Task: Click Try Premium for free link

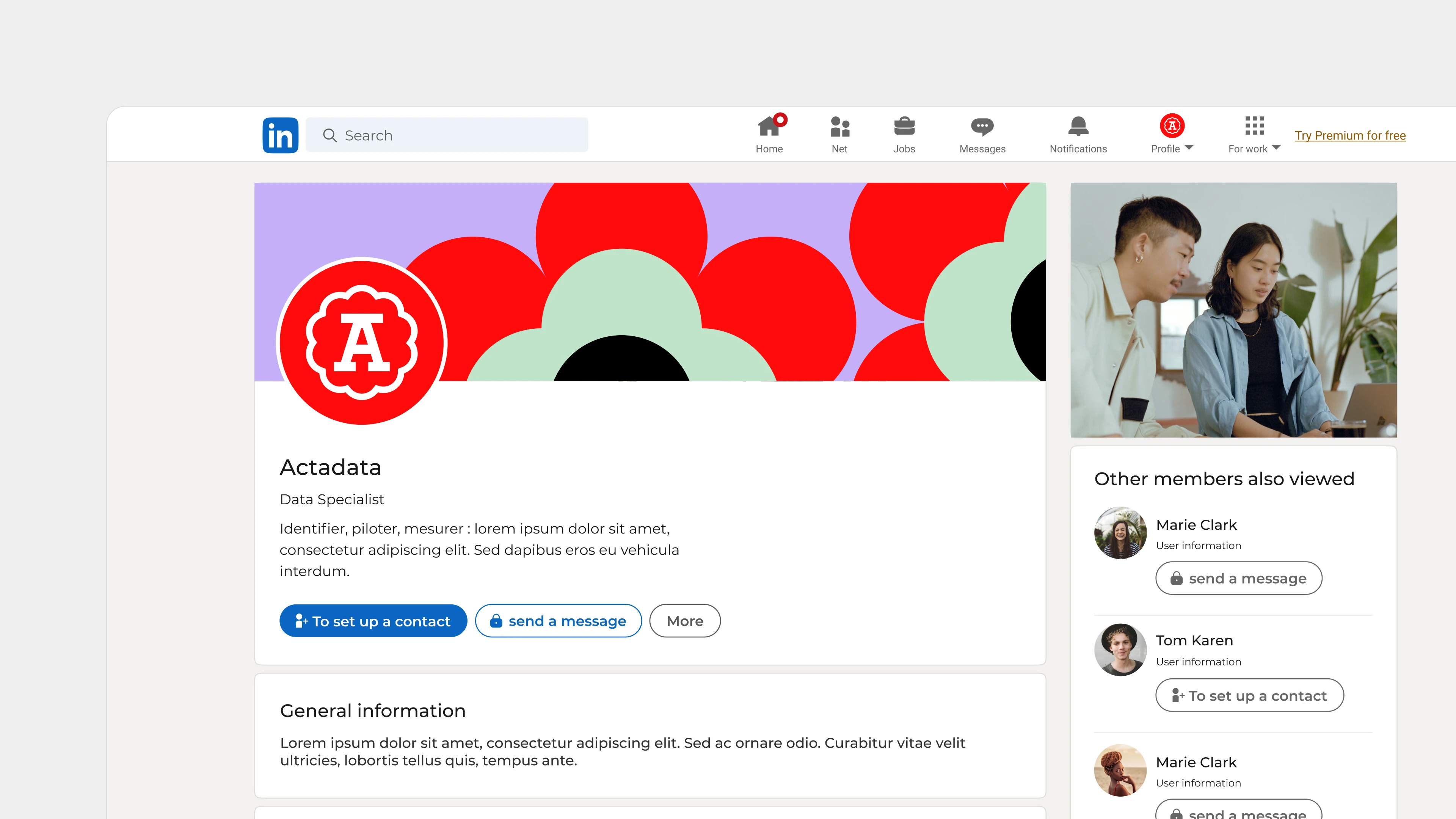Action: pyautogui.click(x=1350, y=135)
